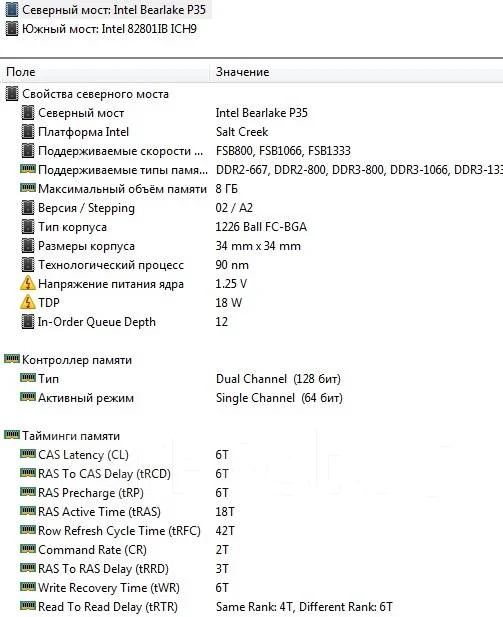The image size is (503, 617).
Task: Select the value 34 mm x 34 mm
Action: tap(258, 246)
